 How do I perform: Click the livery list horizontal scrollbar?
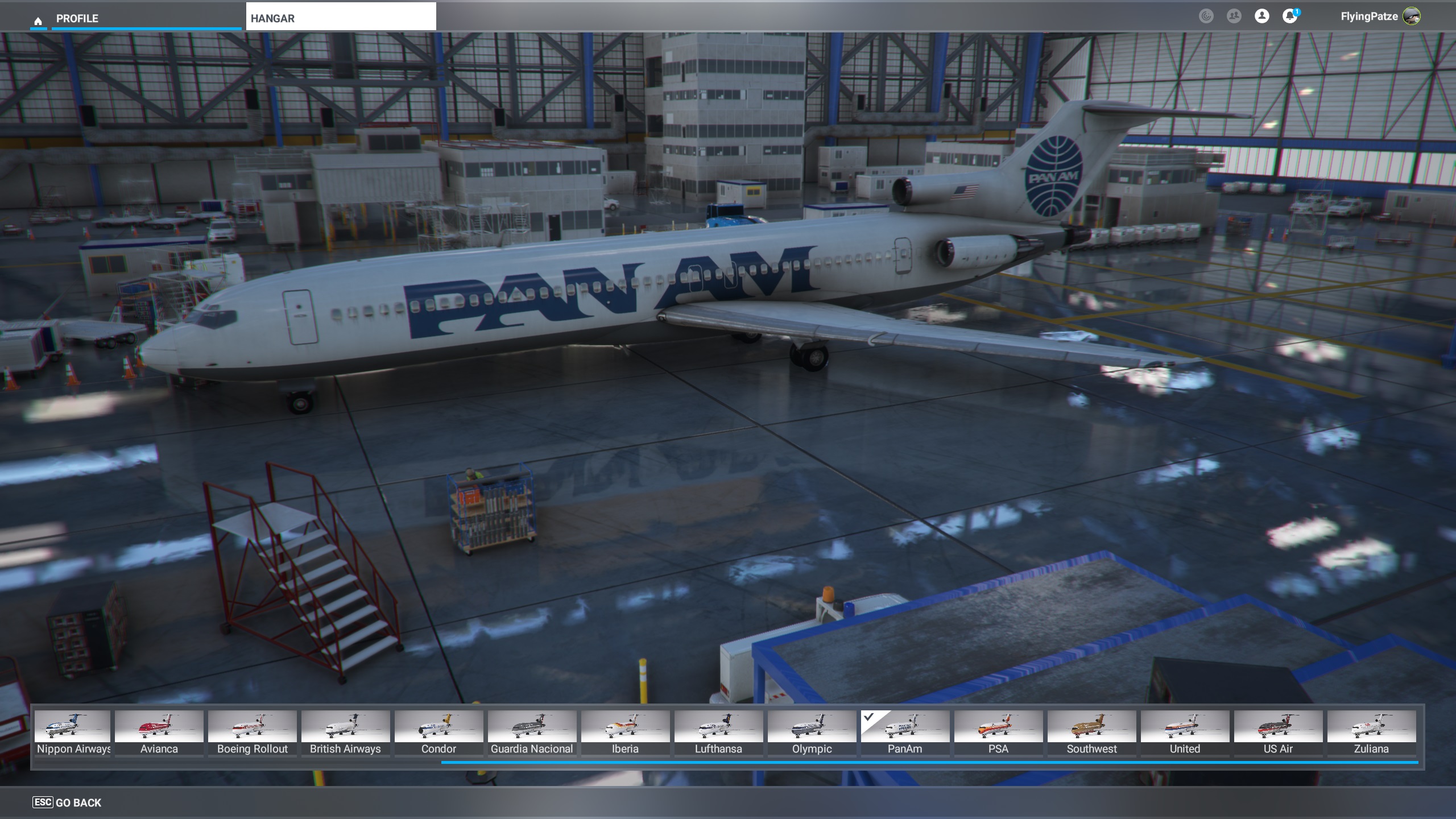click(x=929, y=762)
